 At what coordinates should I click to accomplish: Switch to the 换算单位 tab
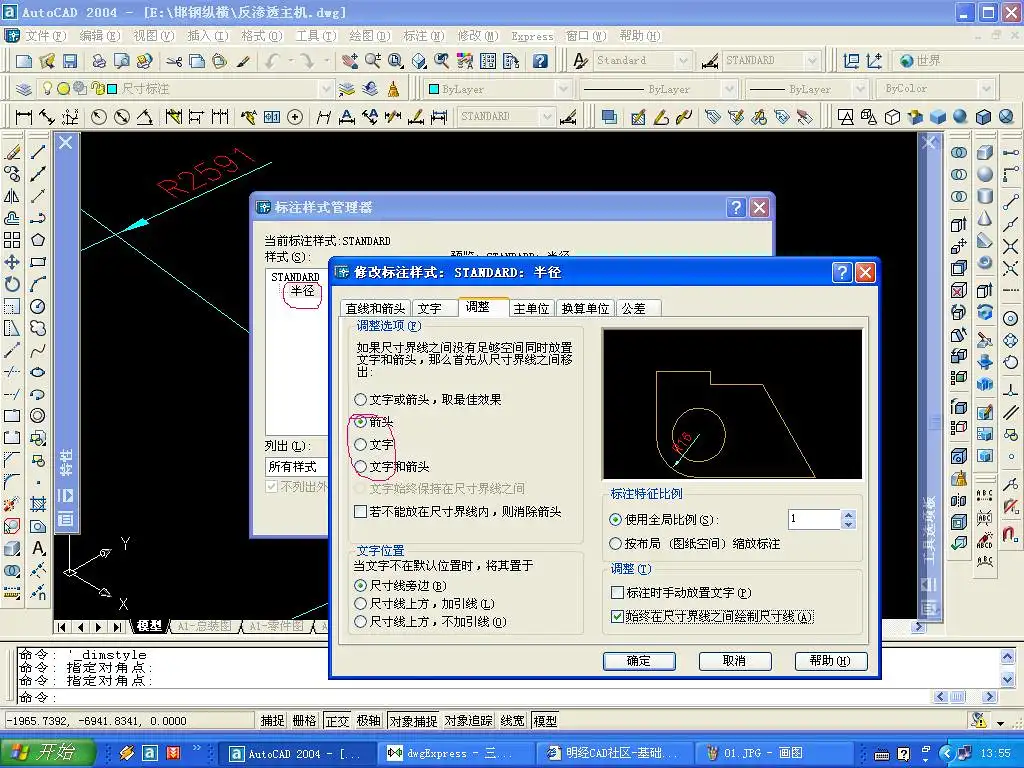coord(585,308)
